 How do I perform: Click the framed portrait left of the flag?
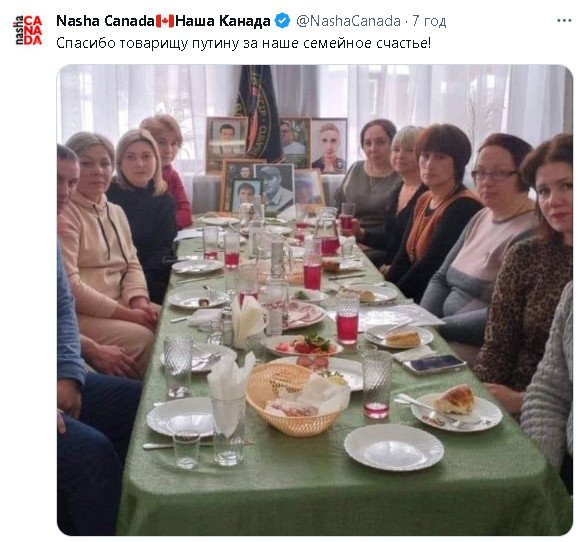click(x=226, y=145)
